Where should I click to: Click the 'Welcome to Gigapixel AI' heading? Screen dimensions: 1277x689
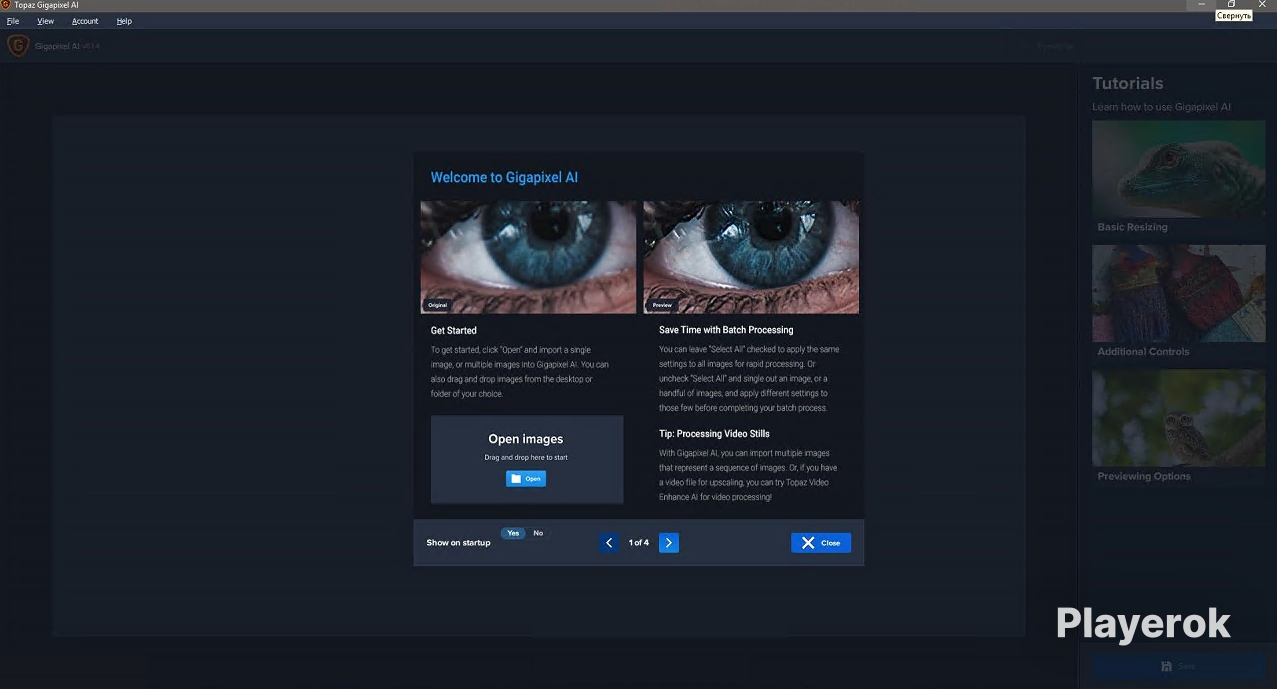click(x=504, y=177)
